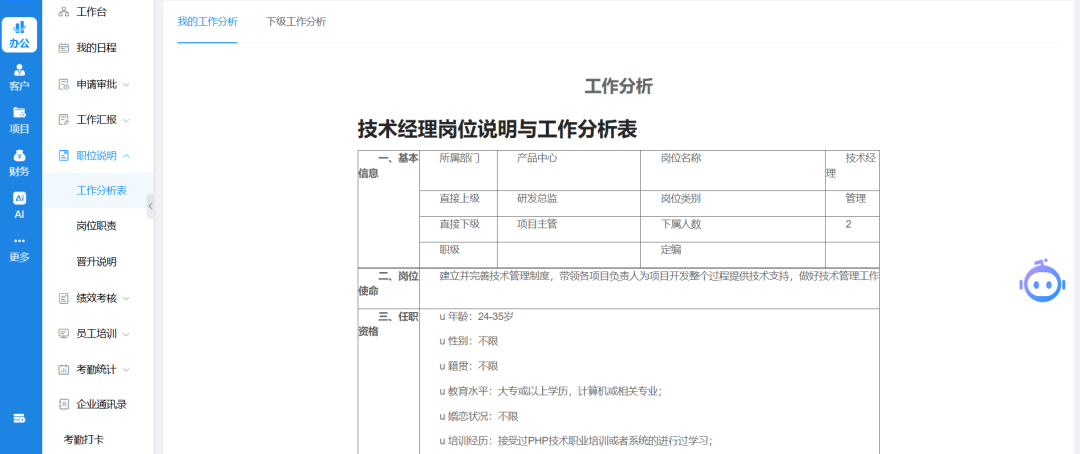This screenshot has height=454, width=1080.
Task: Click the 婚恋状况：不限 line
Action: (x=479, y=416)
